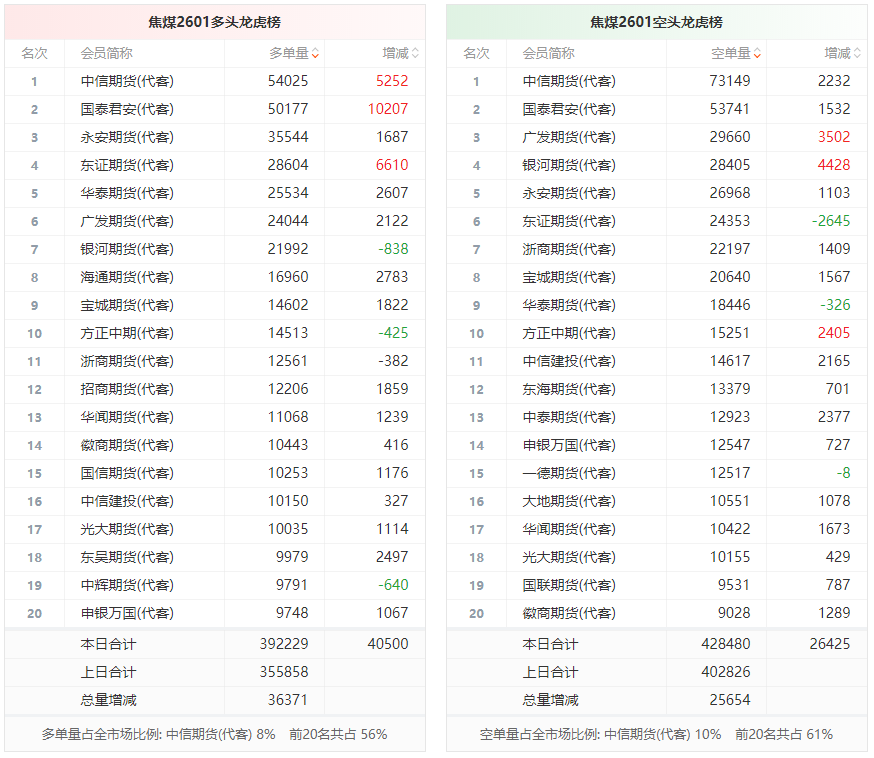The height and width of the screenshot is (758, 874).
Task: Select 中辉期货(代客) in long table
Action: click(x=127, y=585)
